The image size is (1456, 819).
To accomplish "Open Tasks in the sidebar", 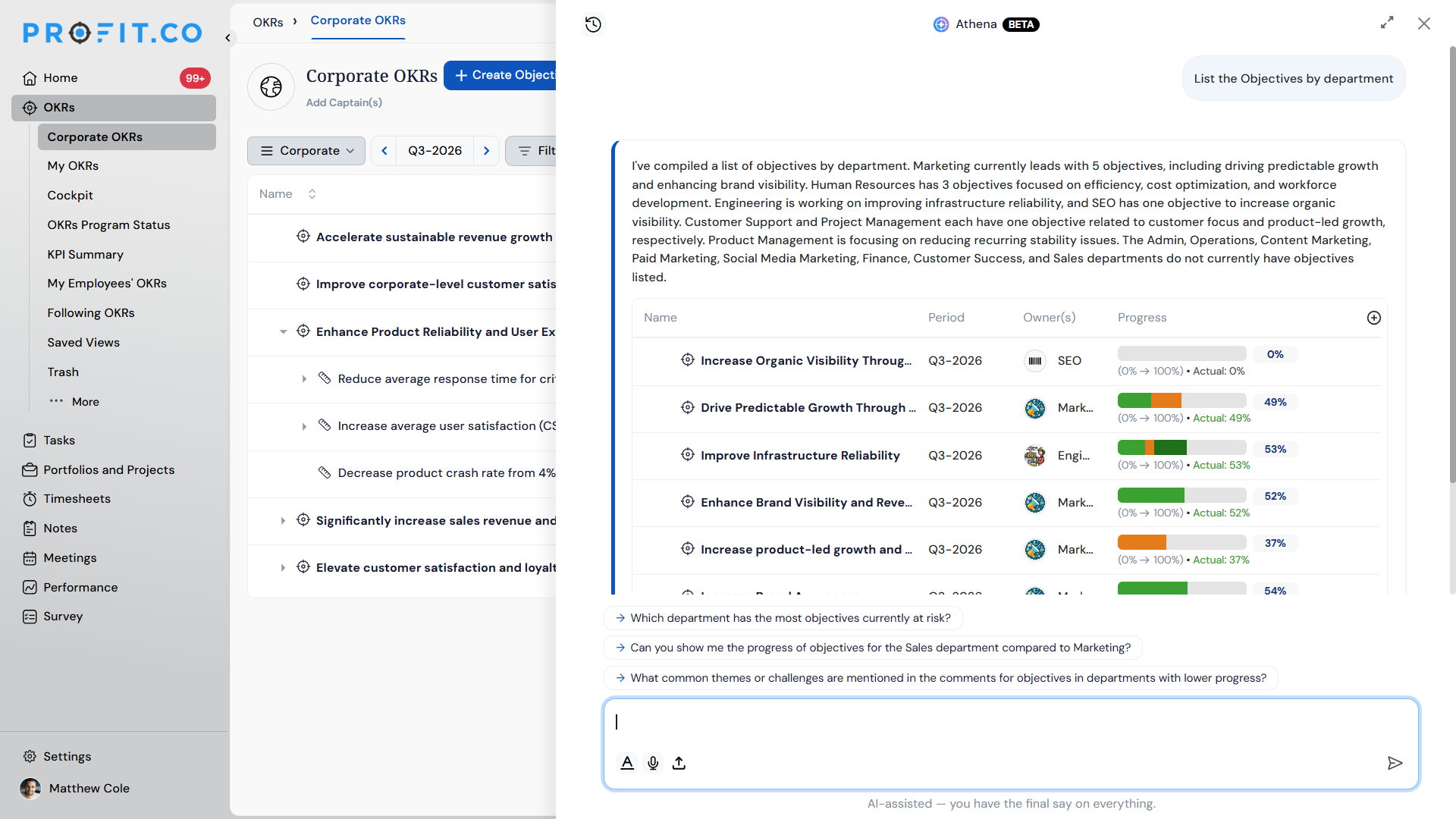I will (59, 441).
